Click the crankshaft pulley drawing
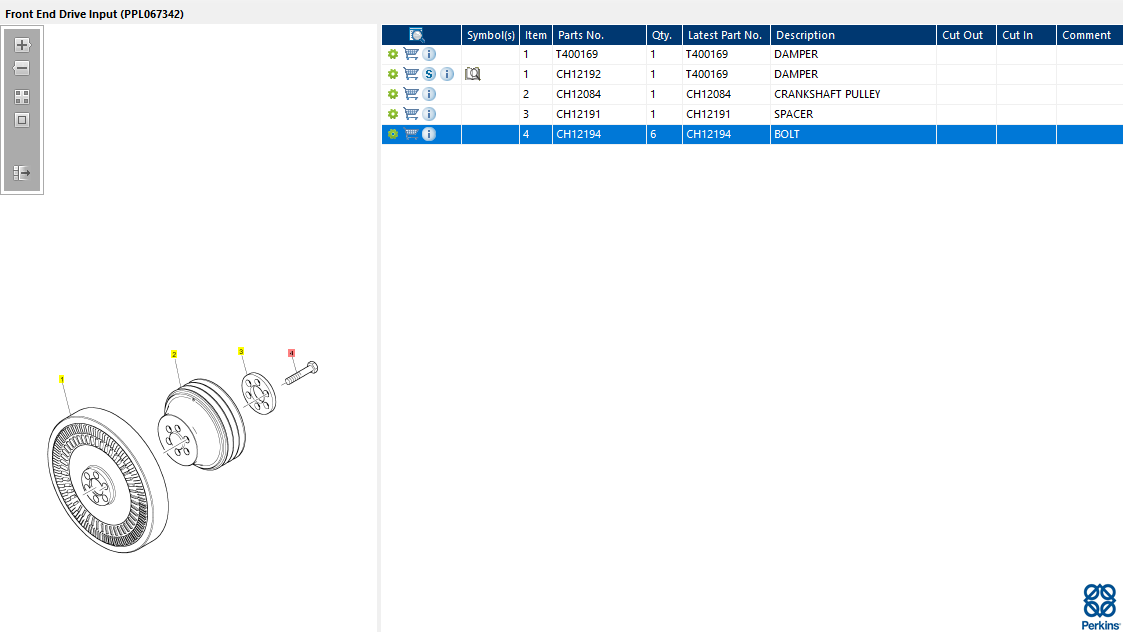 tap(202, 424)
